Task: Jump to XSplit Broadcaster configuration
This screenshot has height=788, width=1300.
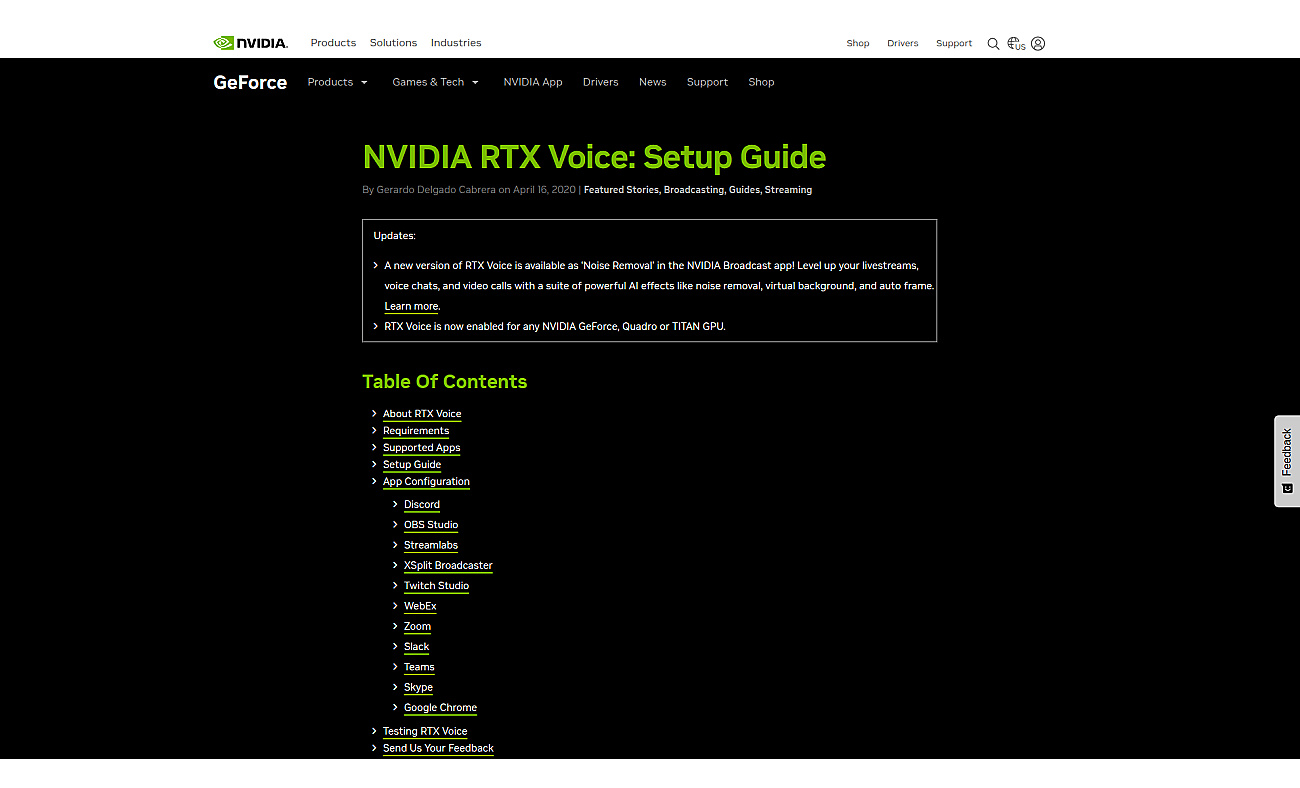Action: 448,566
